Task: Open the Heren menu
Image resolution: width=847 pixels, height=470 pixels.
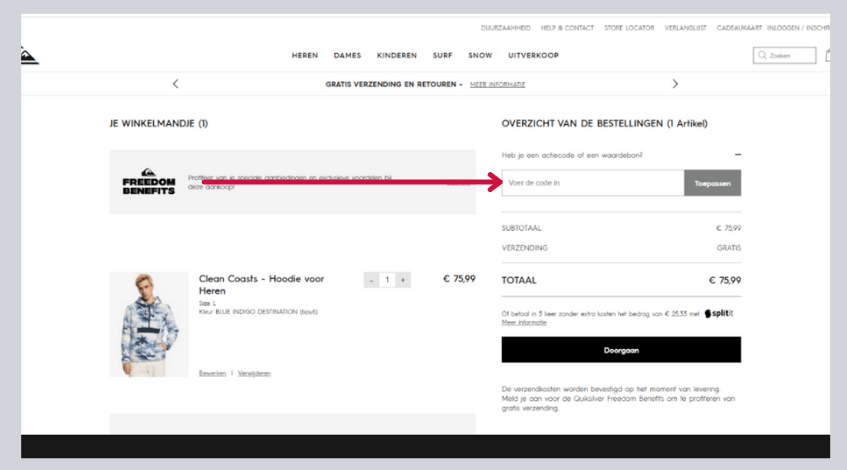Action: click(305, 56)
